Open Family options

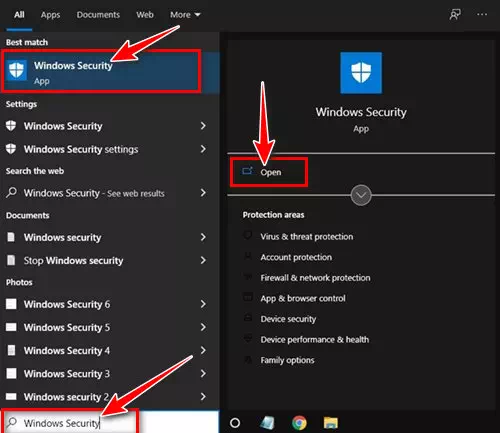[x=287, y=360]
